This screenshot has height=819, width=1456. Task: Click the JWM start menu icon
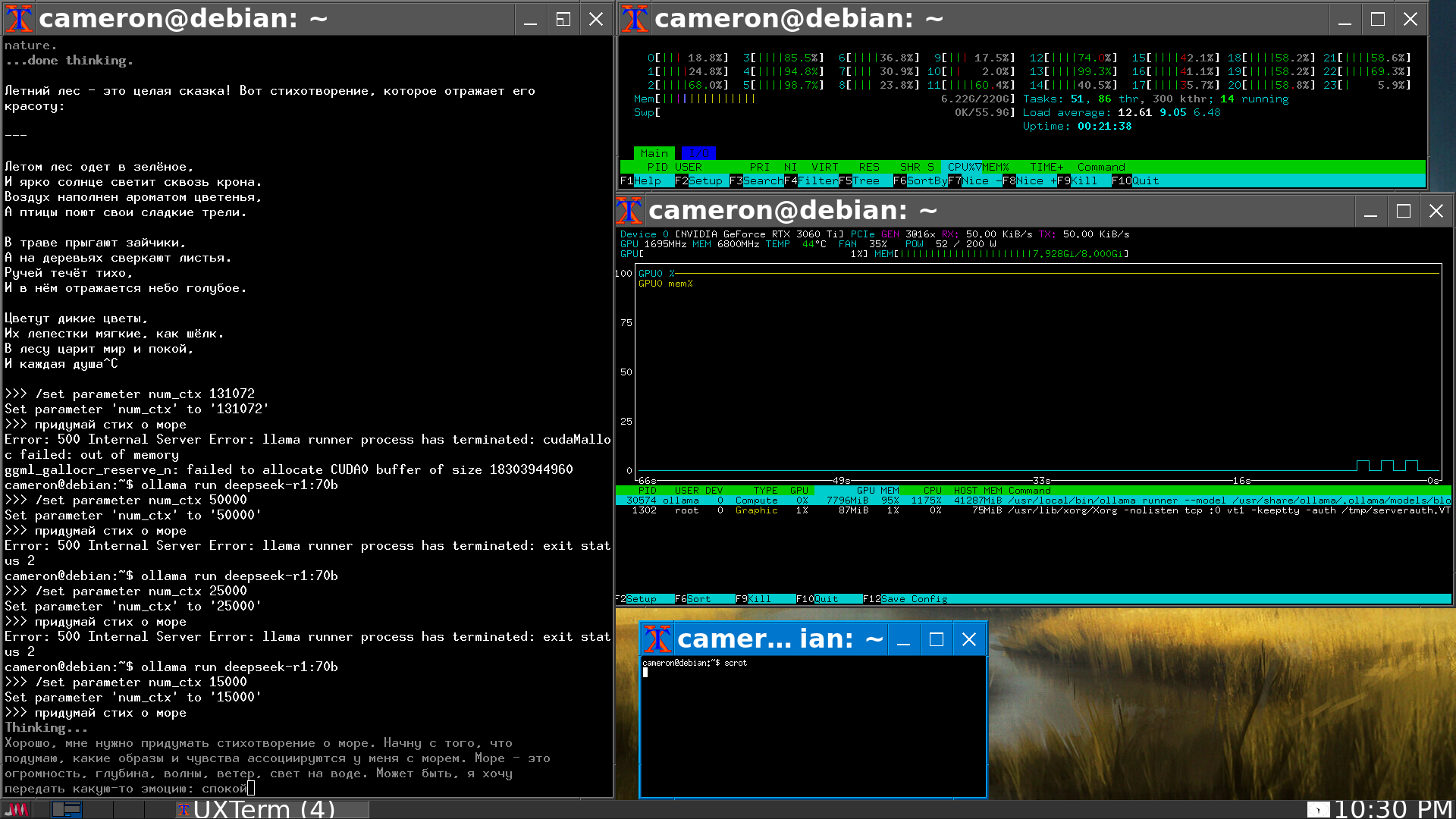tap(16, 809)
